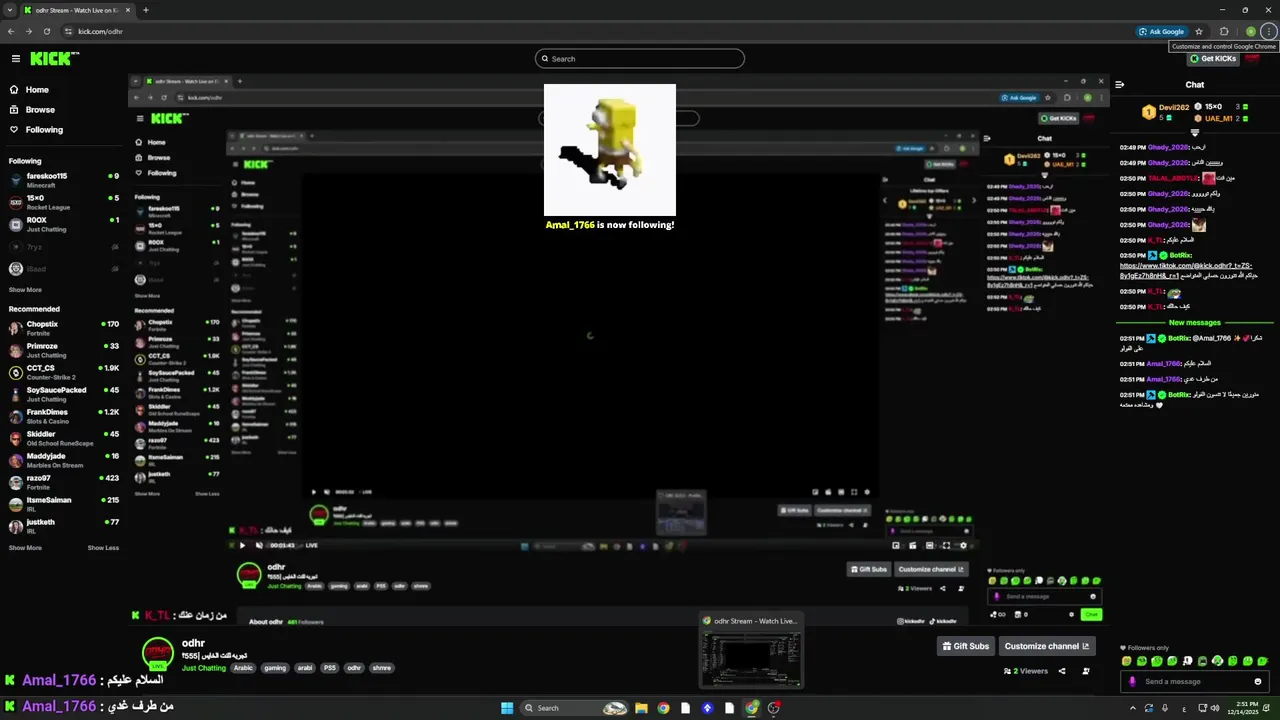Open the Windows Start menu
The width and height of the screenshot is (1280, 720).
click(507, 708)
